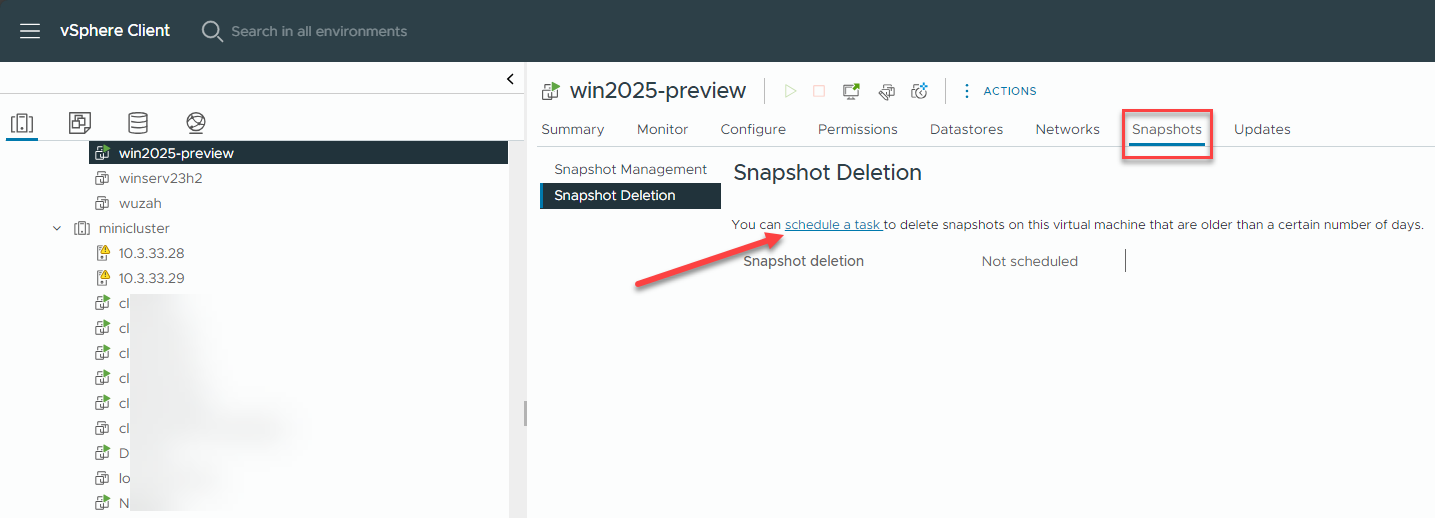Launch the VM console icon
Screen dimensions: 1435x518
(x=851, y=91)
